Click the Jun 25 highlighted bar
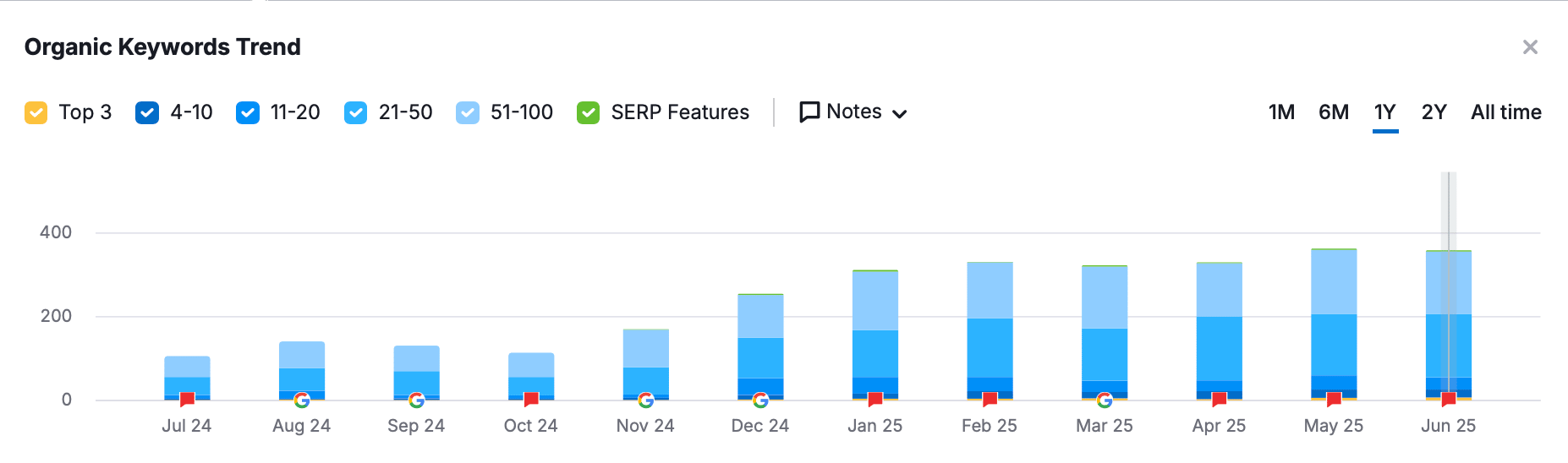1568x463 pixels. pyautogui.click(x=1449, y=324)
